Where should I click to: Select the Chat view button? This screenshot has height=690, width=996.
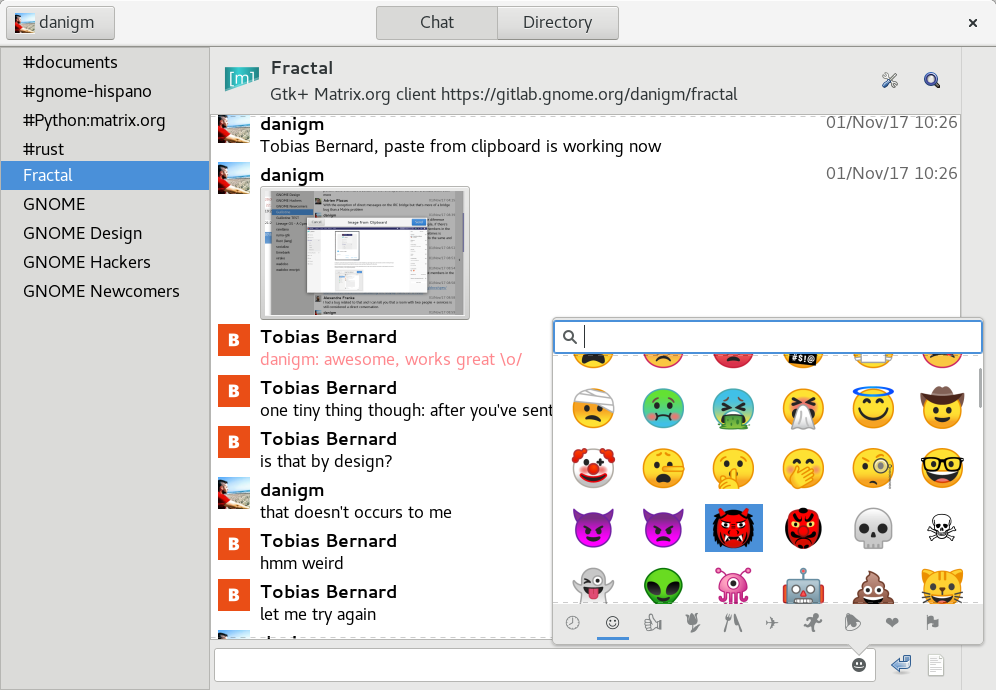(437, 22)
